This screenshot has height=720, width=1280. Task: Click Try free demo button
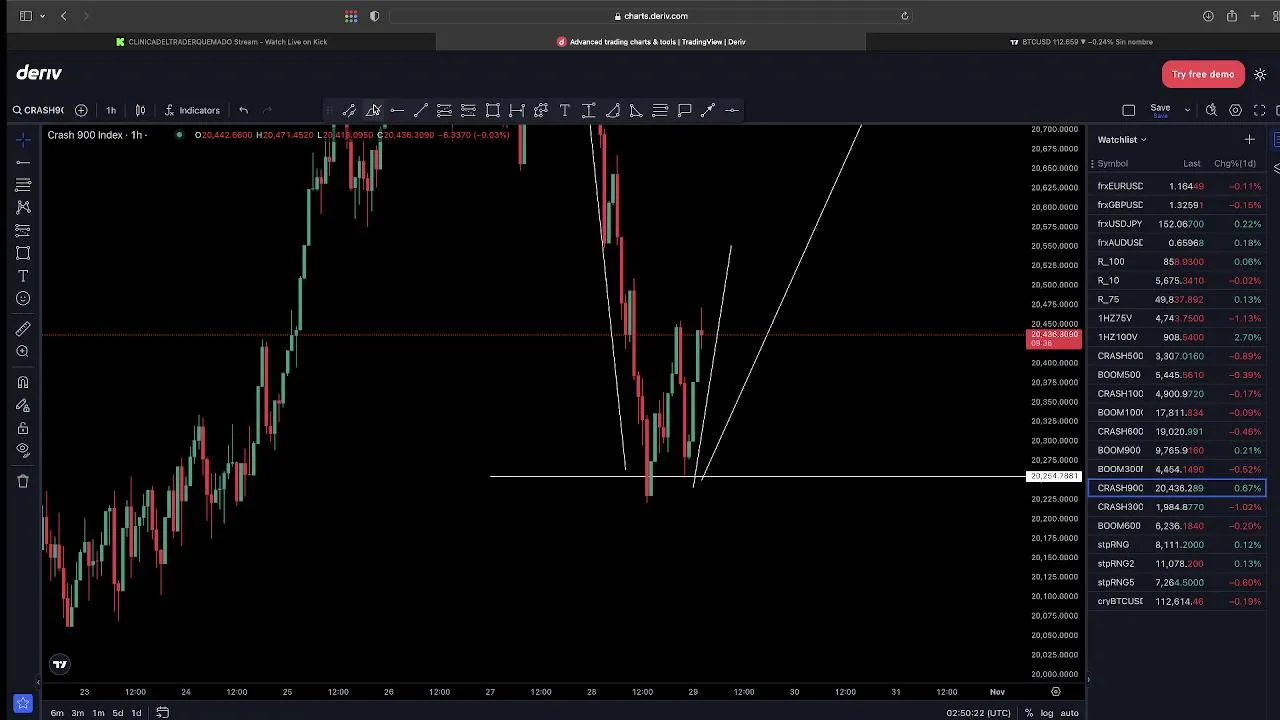tap(1203, 74)
